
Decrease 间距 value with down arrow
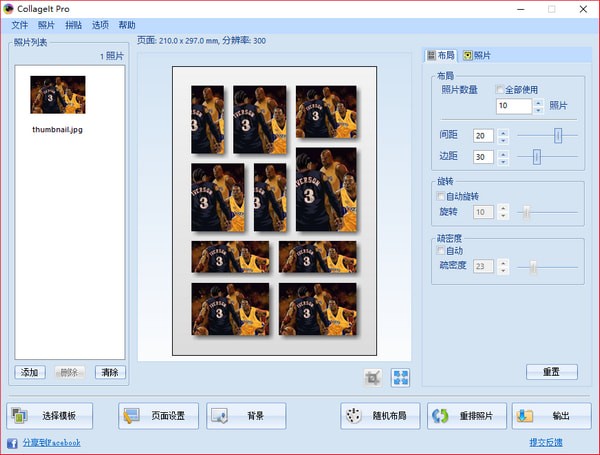[x=503, y=140]
